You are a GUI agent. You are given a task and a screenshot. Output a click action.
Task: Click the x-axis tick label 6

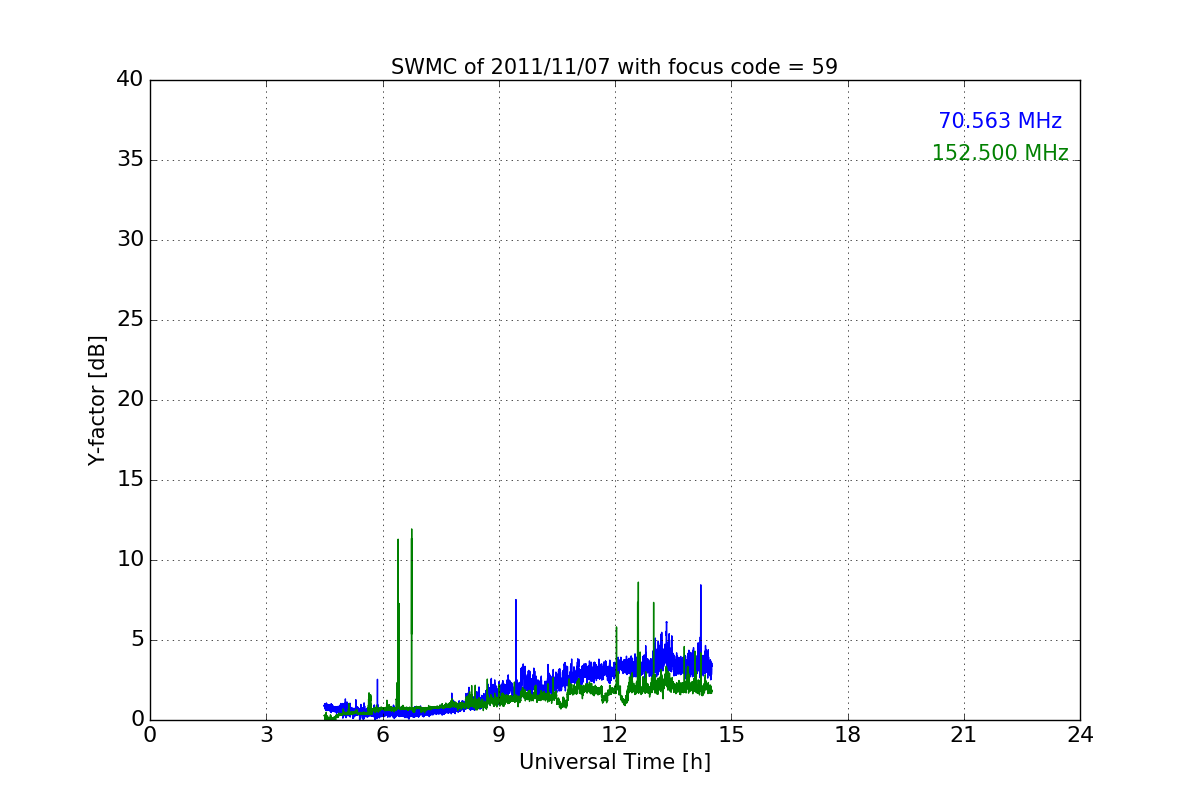(x=382, y=735)
